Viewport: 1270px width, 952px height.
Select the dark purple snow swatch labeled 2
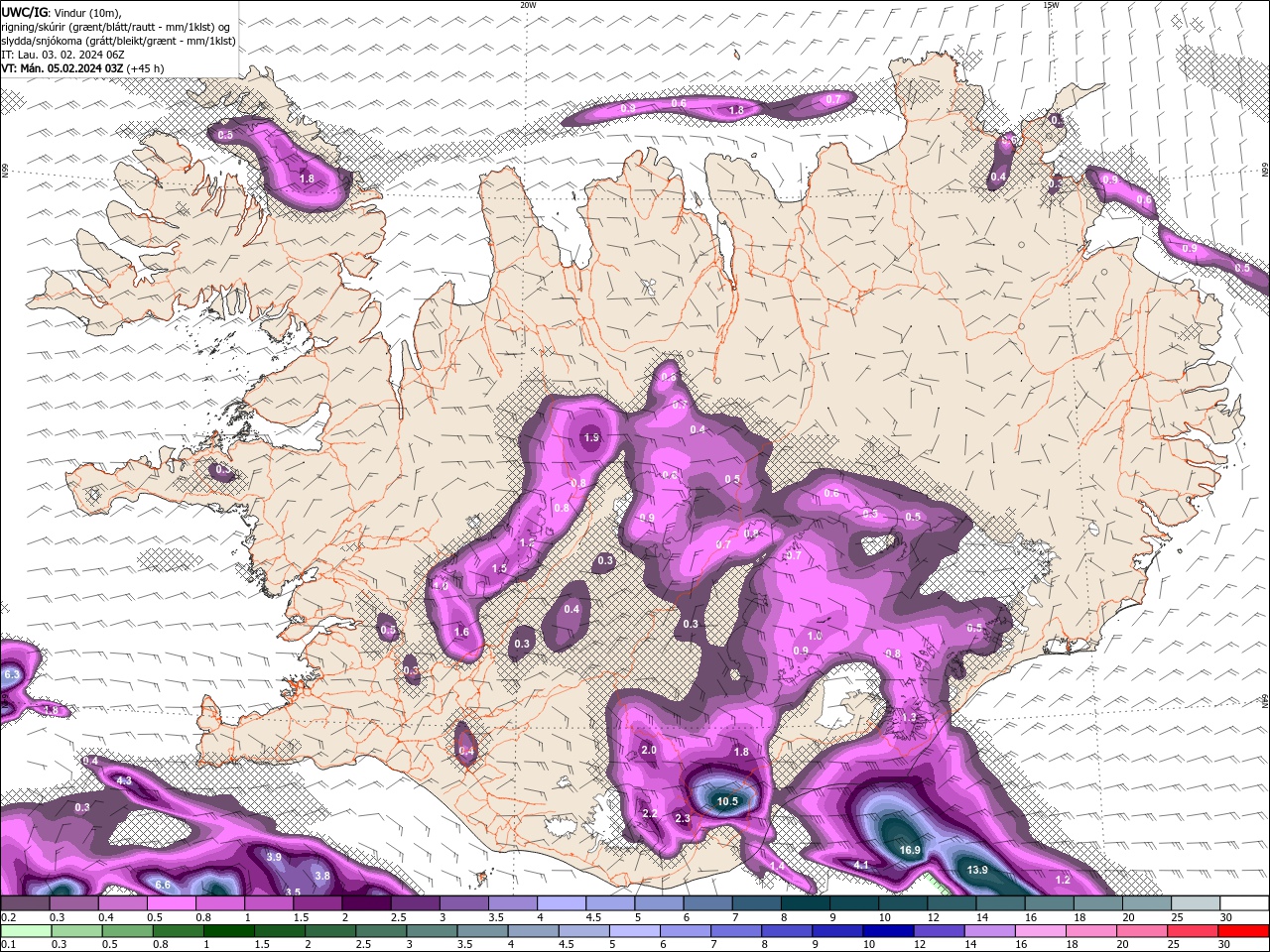pyautogui.click(x=365, y=903)
